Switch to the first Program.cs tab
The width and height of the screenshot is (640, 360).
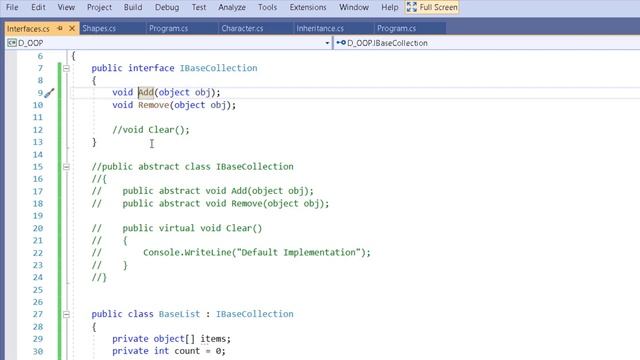[x=168, y=28]
